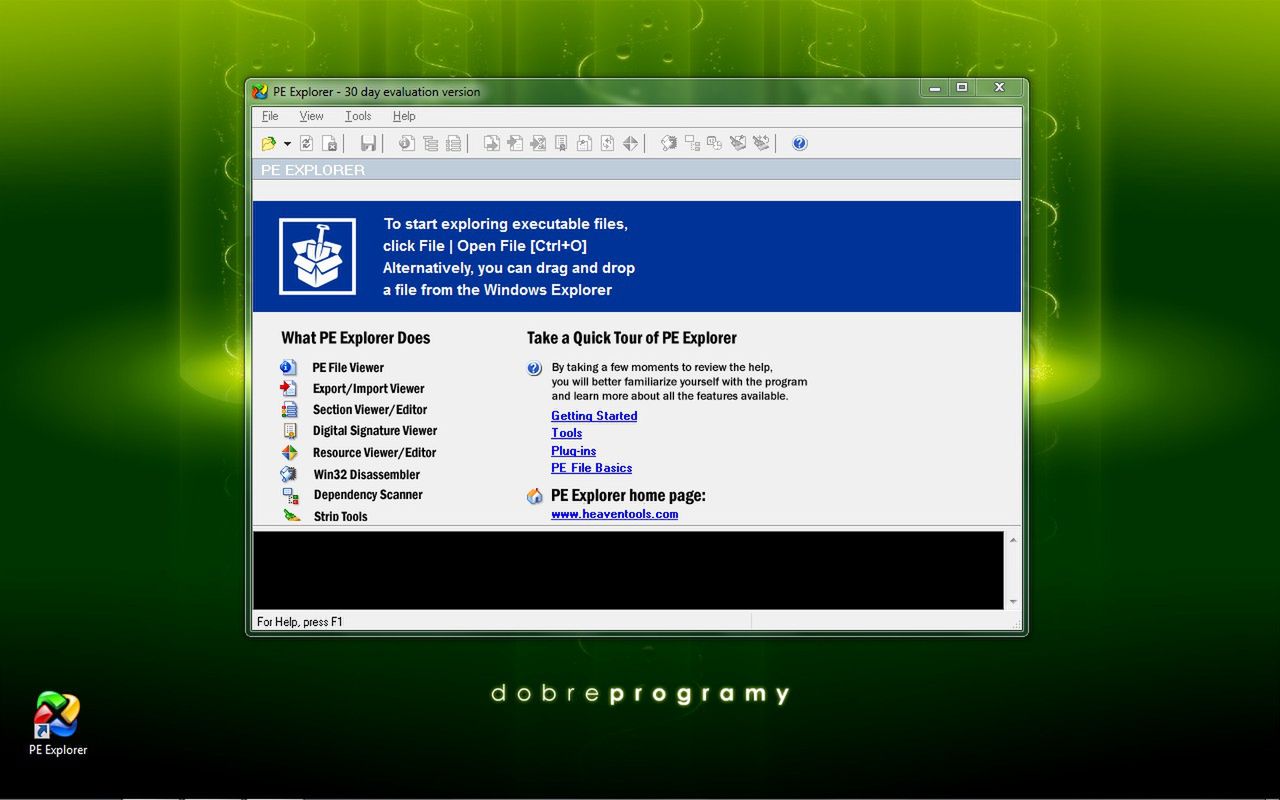Open the Headers Info toolbar icon

[406, 143]
